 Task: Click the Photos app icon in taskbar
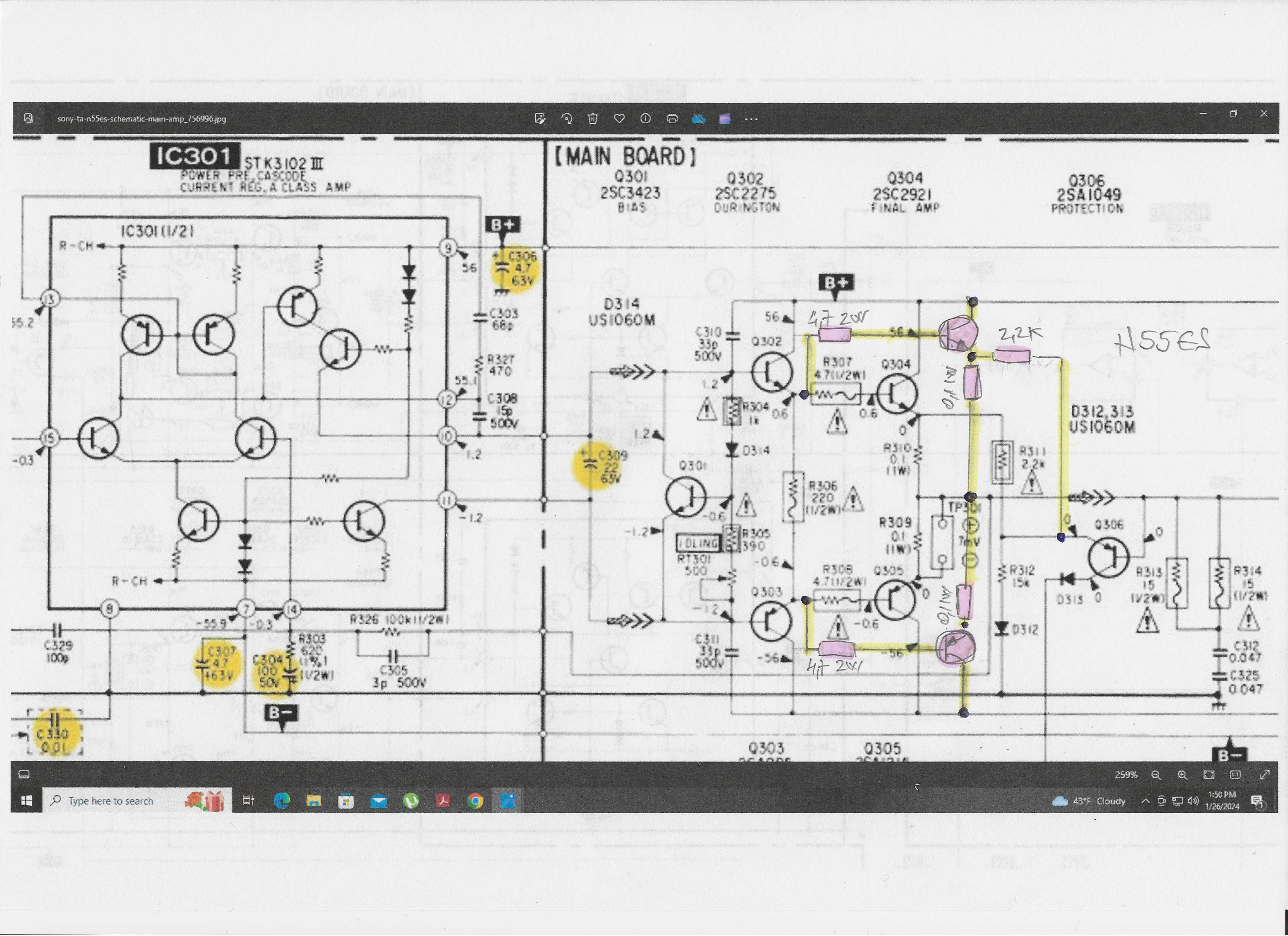(x=508, y=801)
